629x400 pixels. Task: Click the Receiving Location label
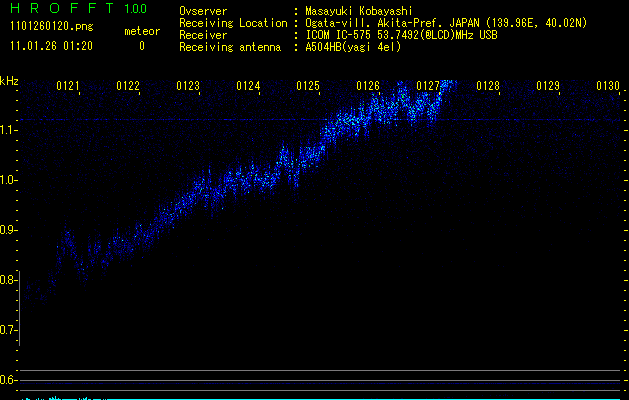click(233, 23)
